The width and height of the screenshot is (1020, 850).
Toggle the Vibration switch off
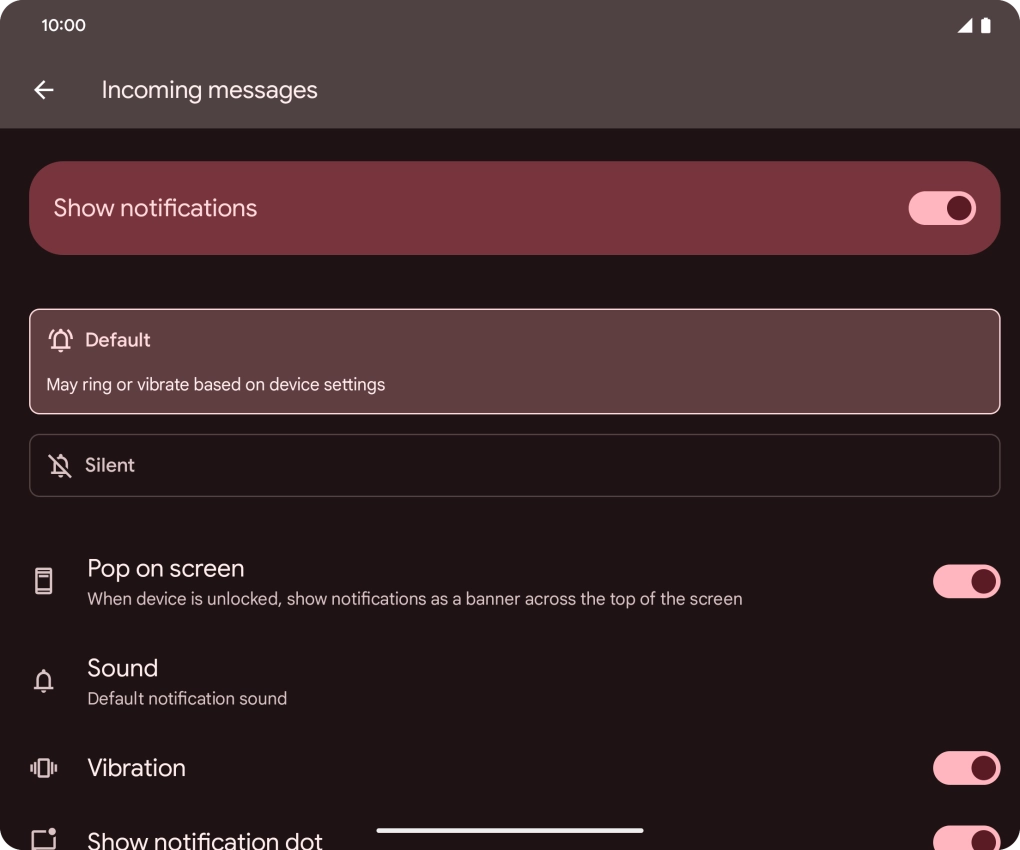coord(965,768)
